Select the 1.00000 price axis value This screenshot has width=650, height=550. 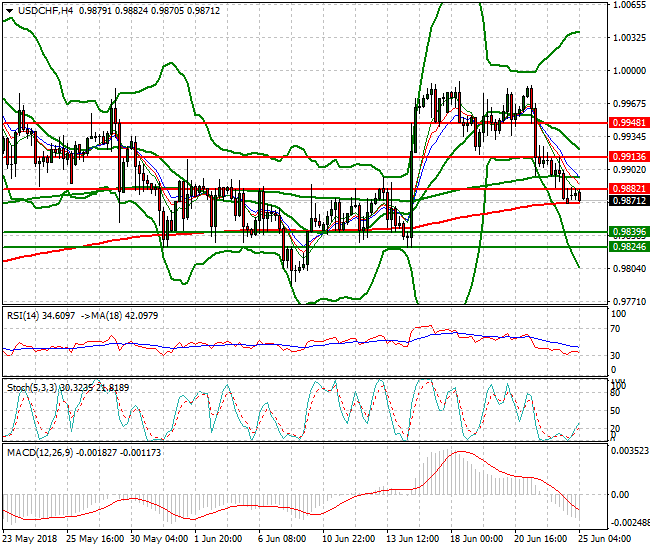pyautogui.click(x=629, y=71)
